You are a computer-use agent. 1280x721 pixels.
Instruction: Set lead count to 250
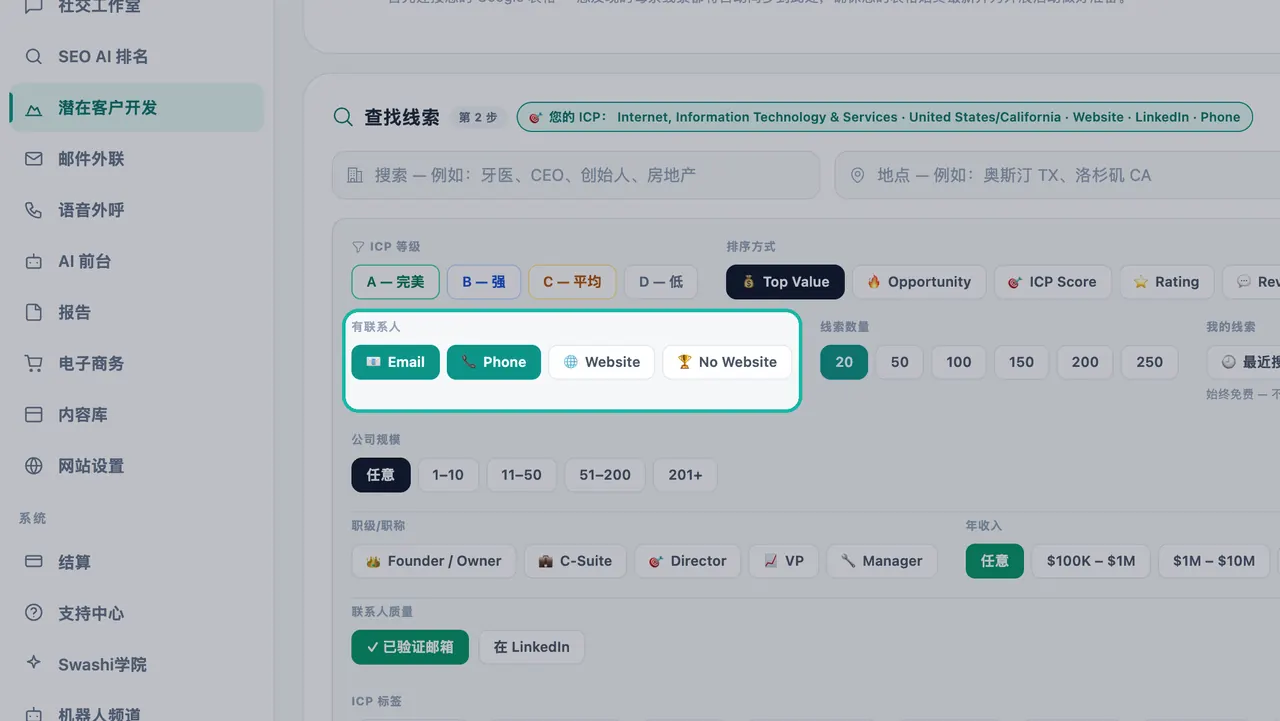(x=1150, y=362)
